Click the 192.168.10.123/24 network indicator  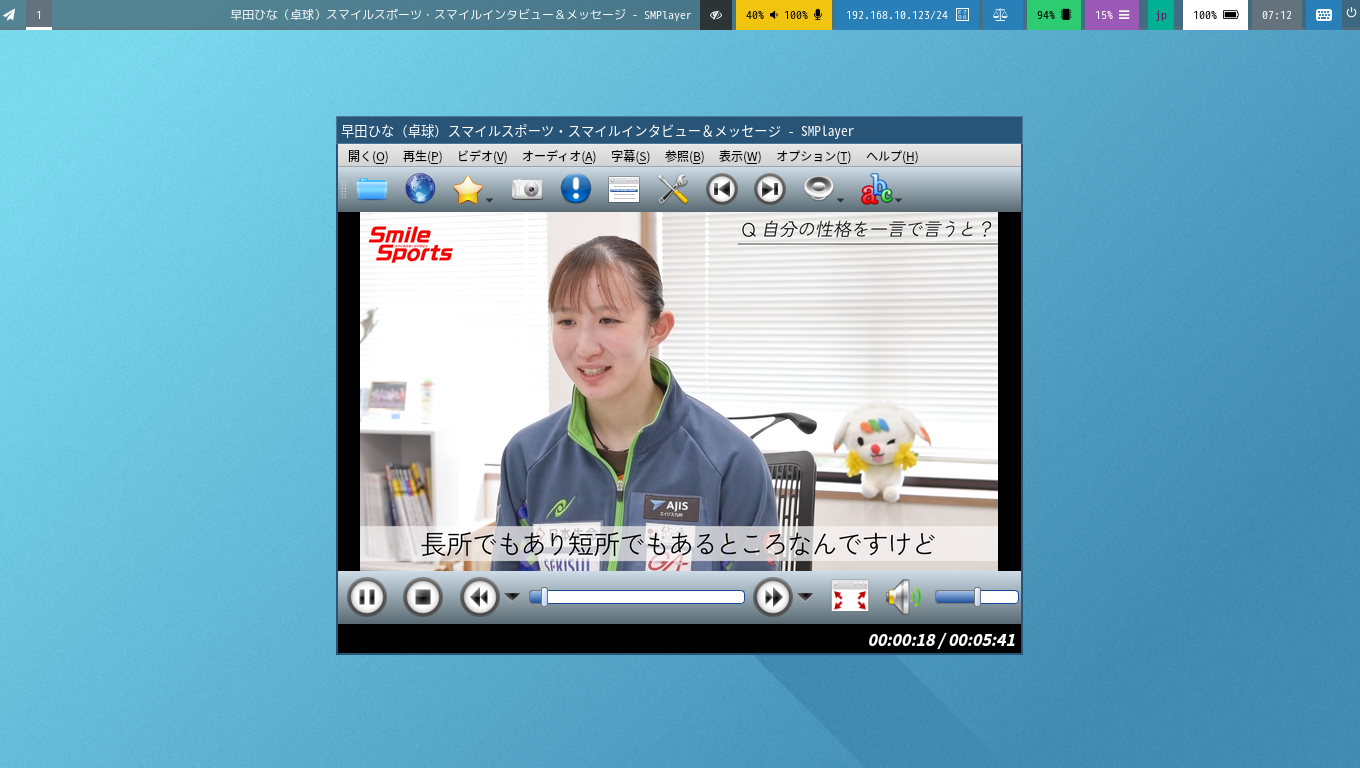(x=908, y=15)
